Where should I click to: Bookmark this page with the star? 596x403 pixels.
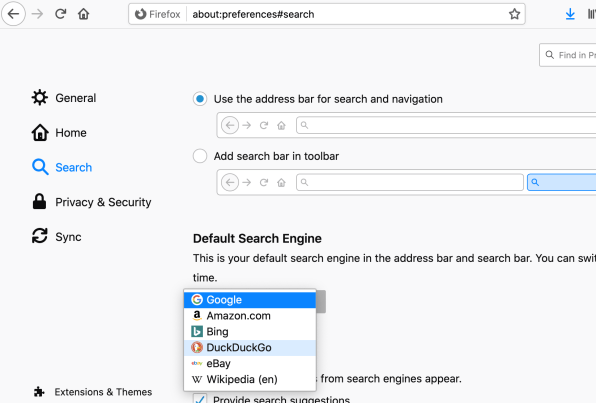tap(514, 14)
